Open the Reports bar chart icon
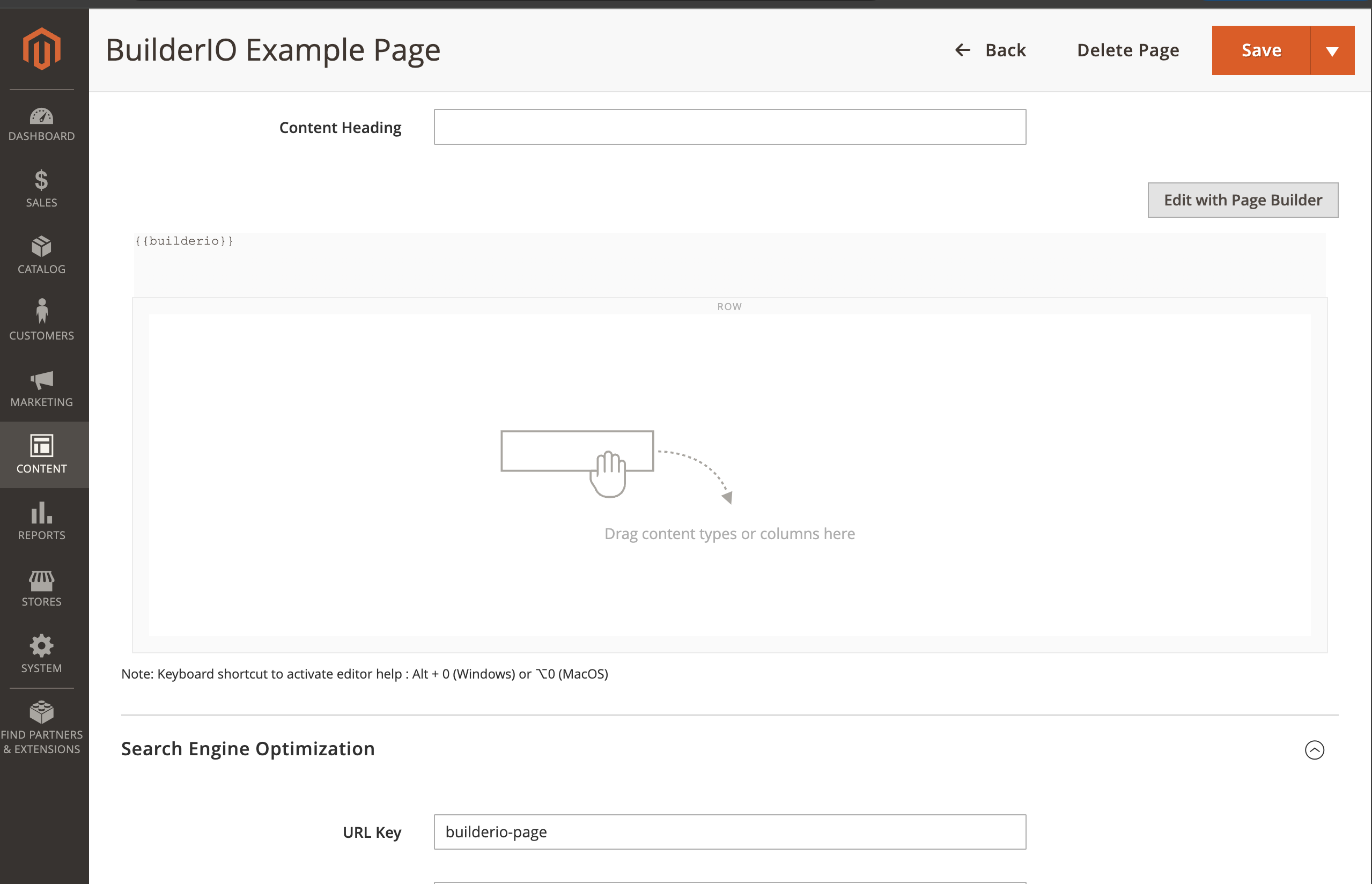1372x884 pixels. click(x=41, y=513)
